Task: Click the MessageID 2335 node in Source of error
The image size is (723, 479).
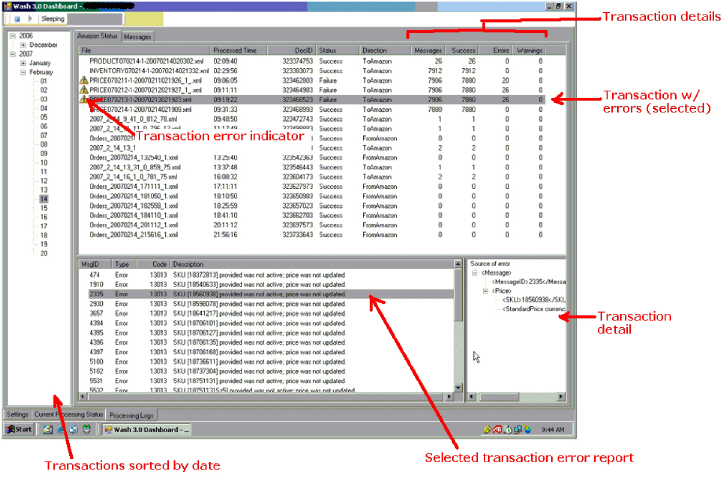Action: click(x=528, y=282)
